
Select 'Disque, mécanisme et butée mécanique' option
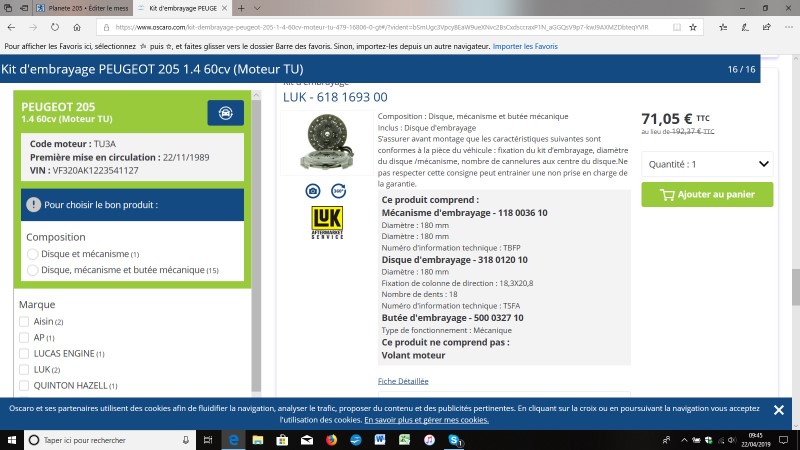33,270
